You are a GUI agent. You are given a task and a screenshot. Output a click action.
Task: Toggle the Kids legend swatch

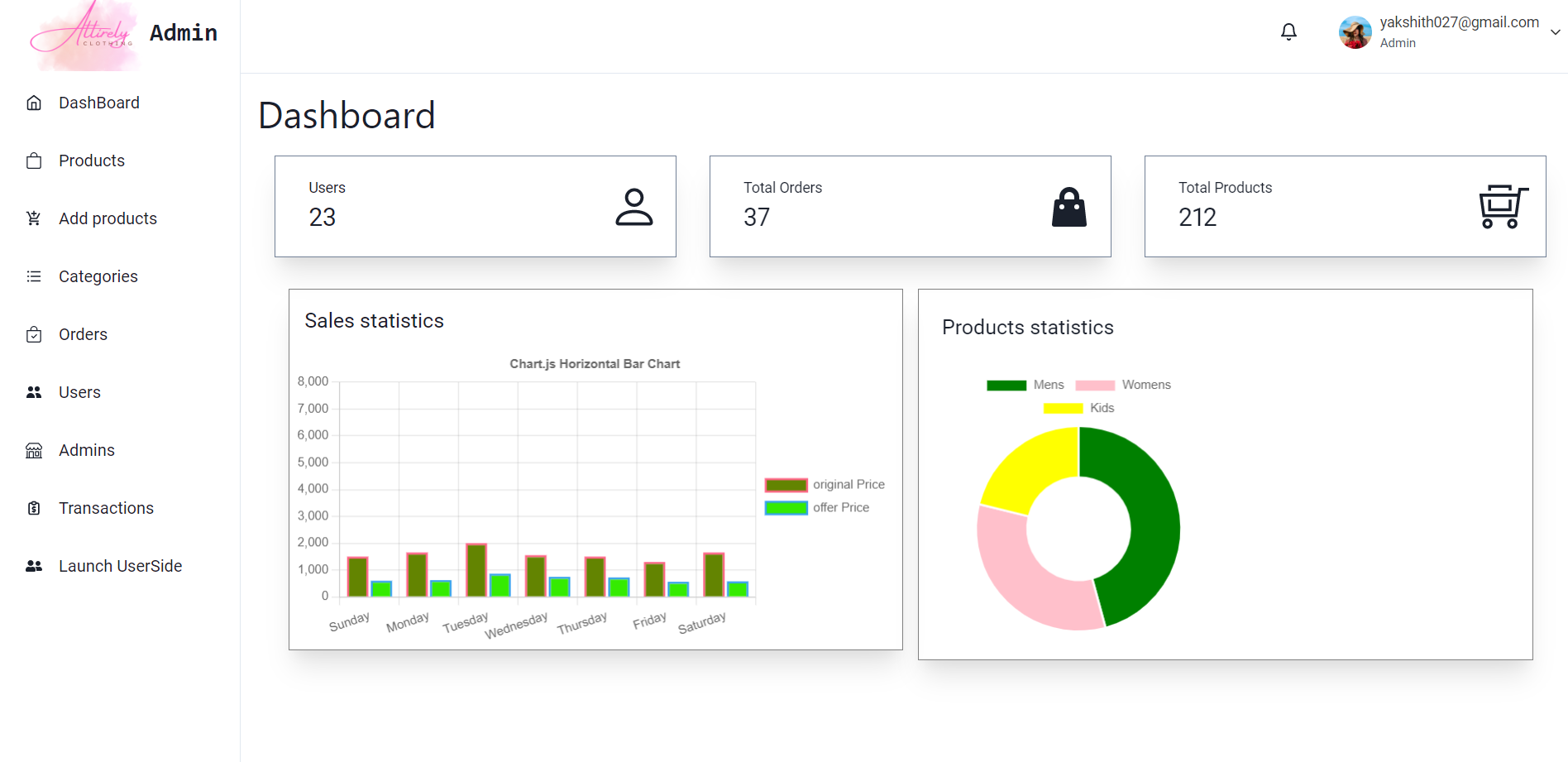pyautogui.click(x=1063, y=408)
